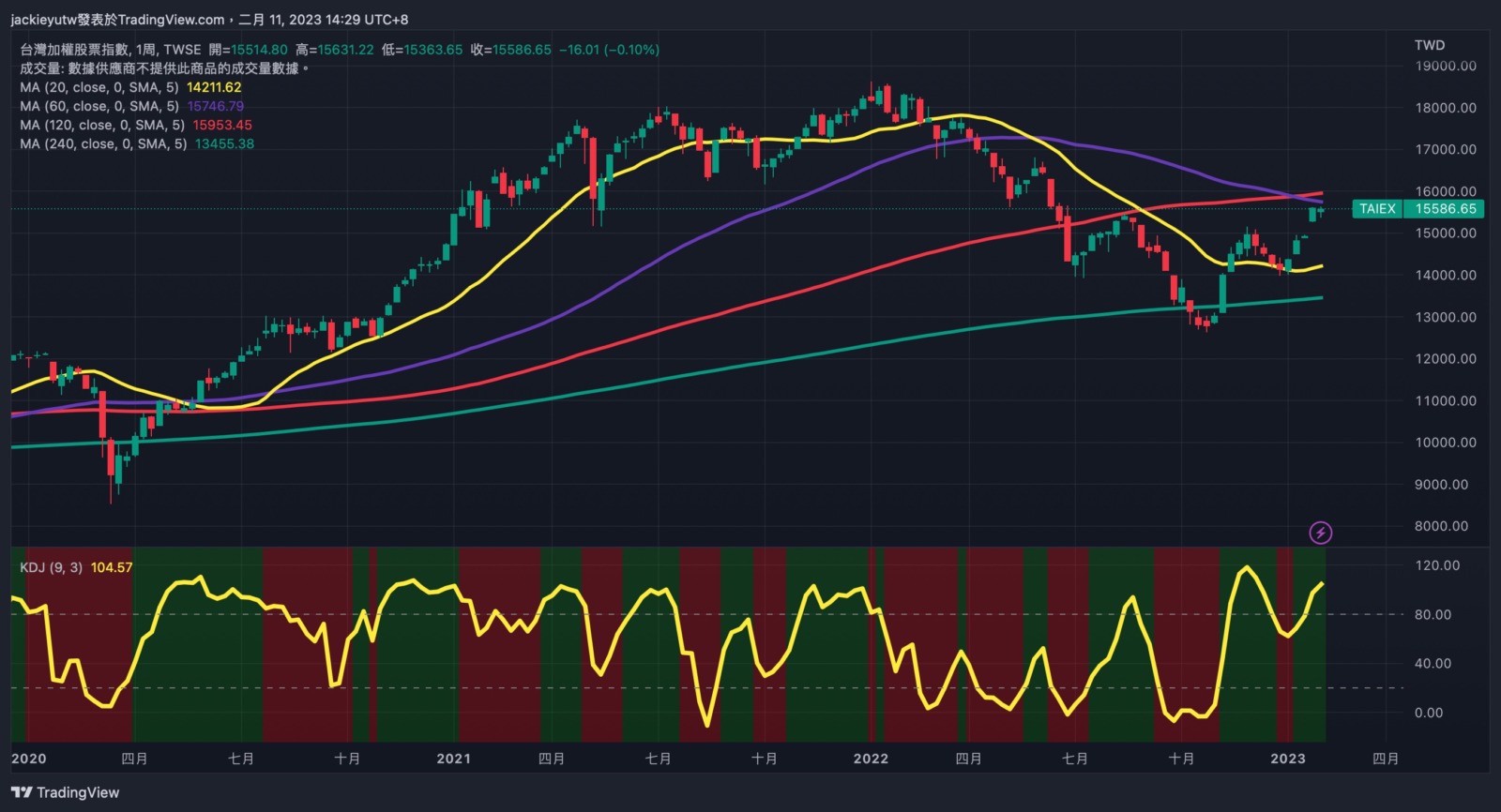The image size is (1501, 812).
Task: Click the purple lightning bolt icon
Action: [x=1320, y=534]
